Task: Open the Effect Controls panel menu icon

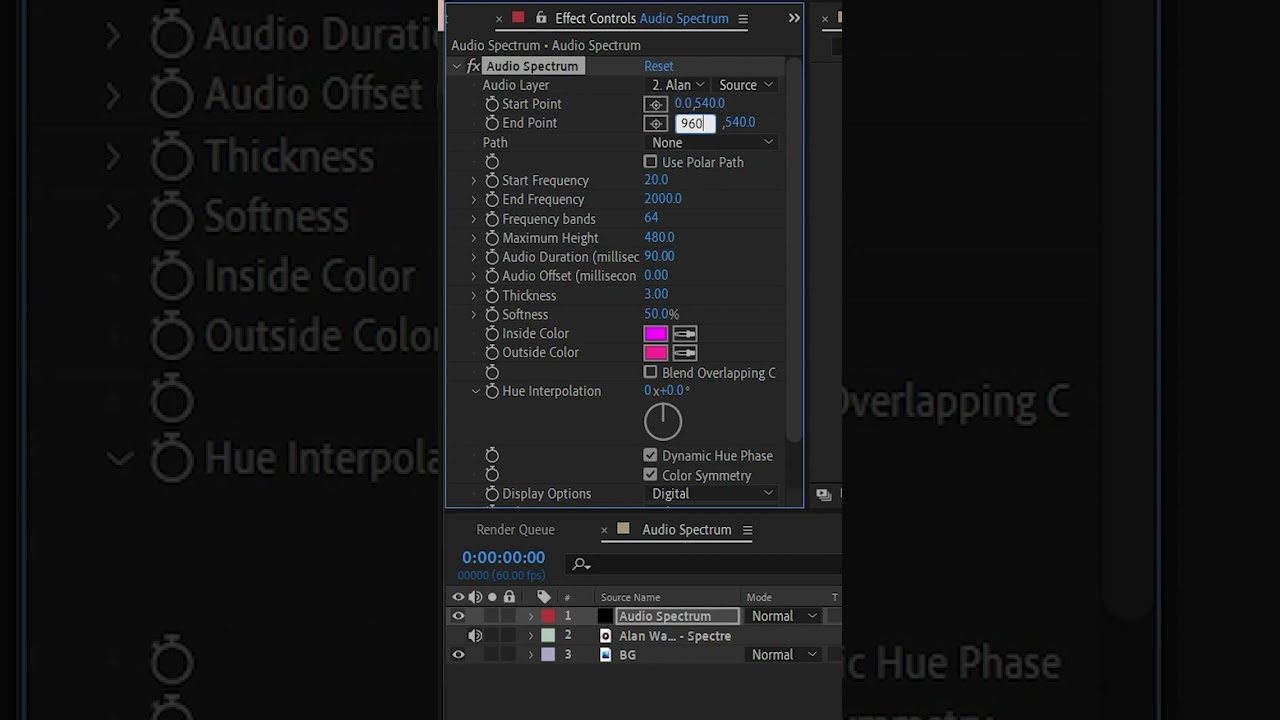Action: coord(743,18)
